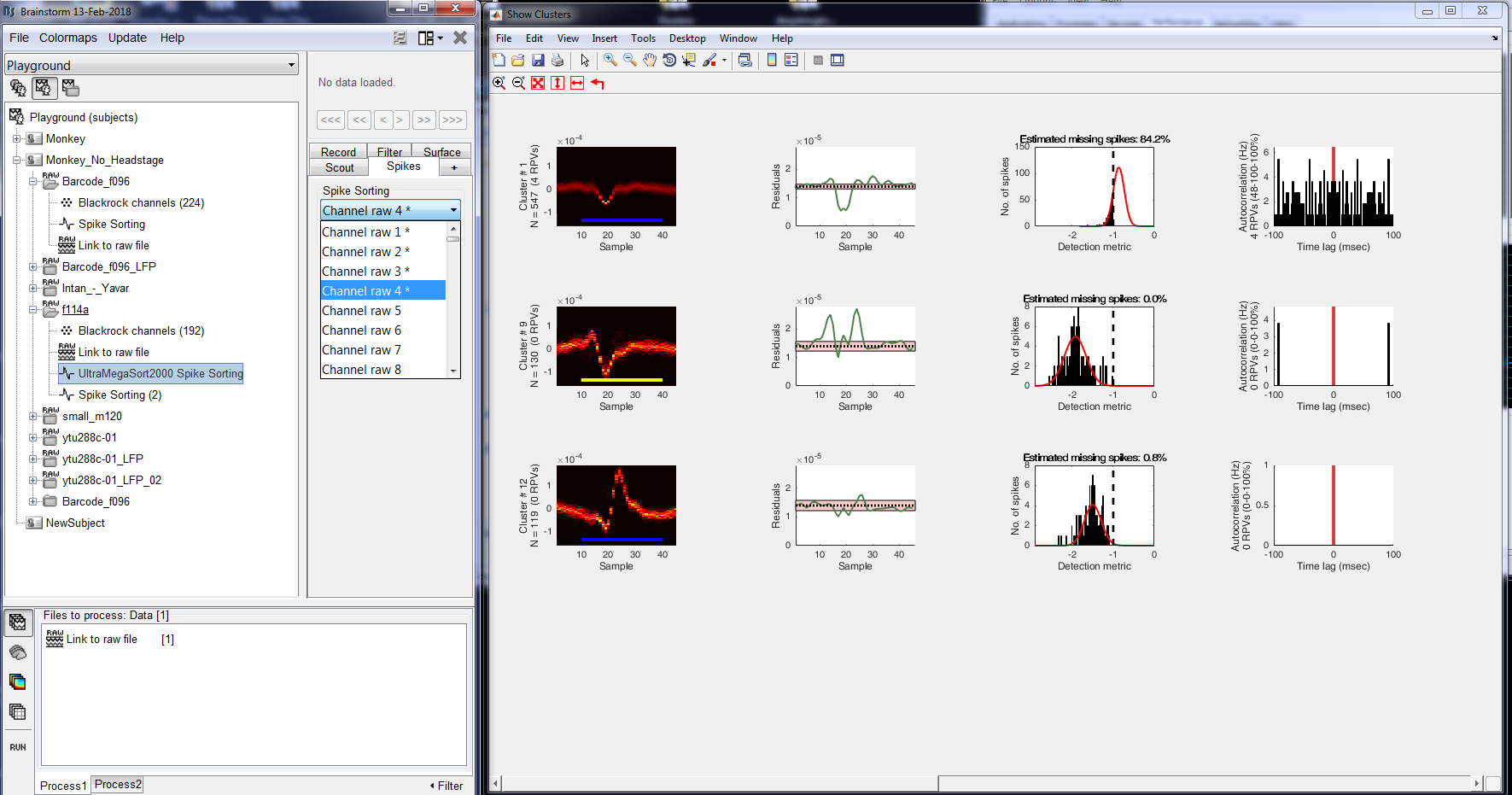1512x795 pixels.
Task: Expand the Monkey subject node
Action: coord(17,138)
